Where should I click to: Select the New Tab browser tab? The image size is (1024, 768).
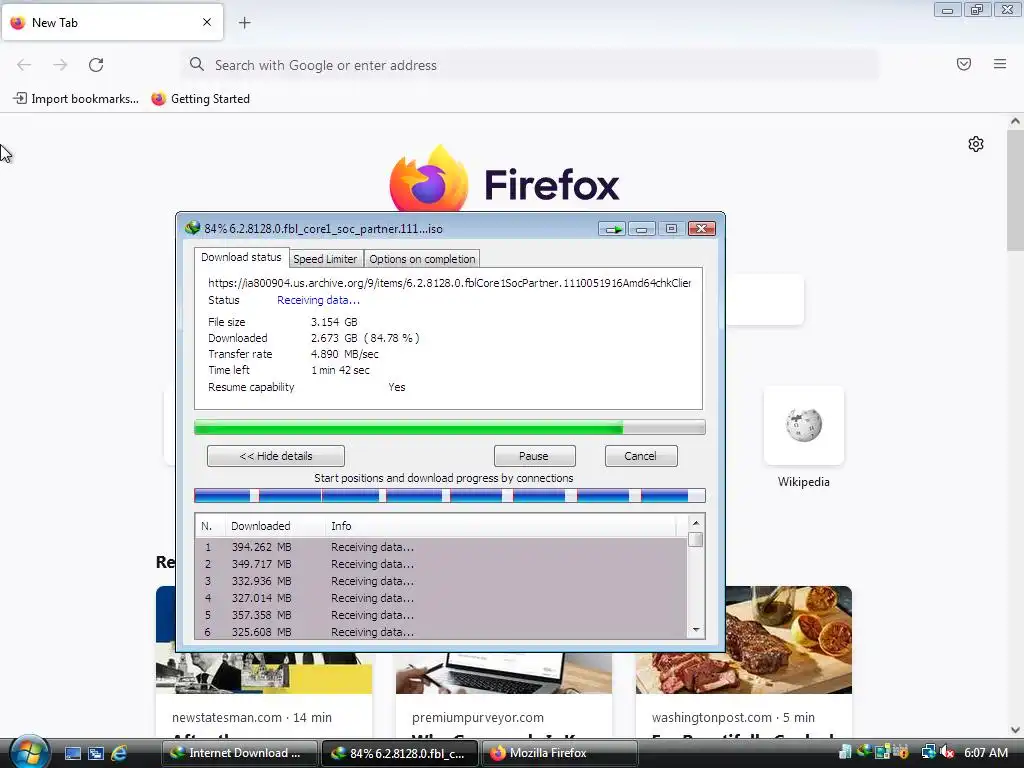click(x=112, y=22)
